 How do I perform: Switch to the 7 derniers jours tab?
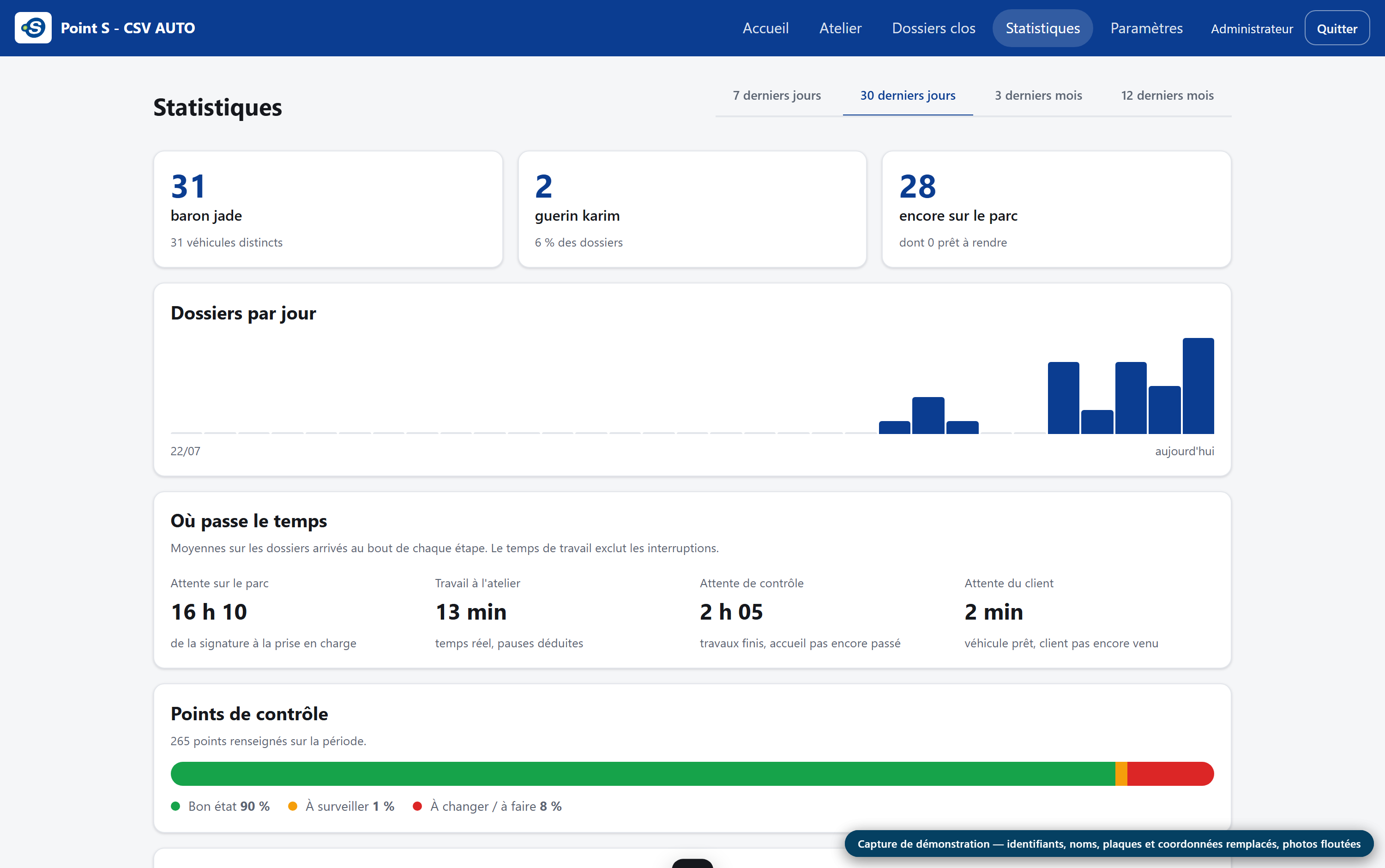point(777,95)
